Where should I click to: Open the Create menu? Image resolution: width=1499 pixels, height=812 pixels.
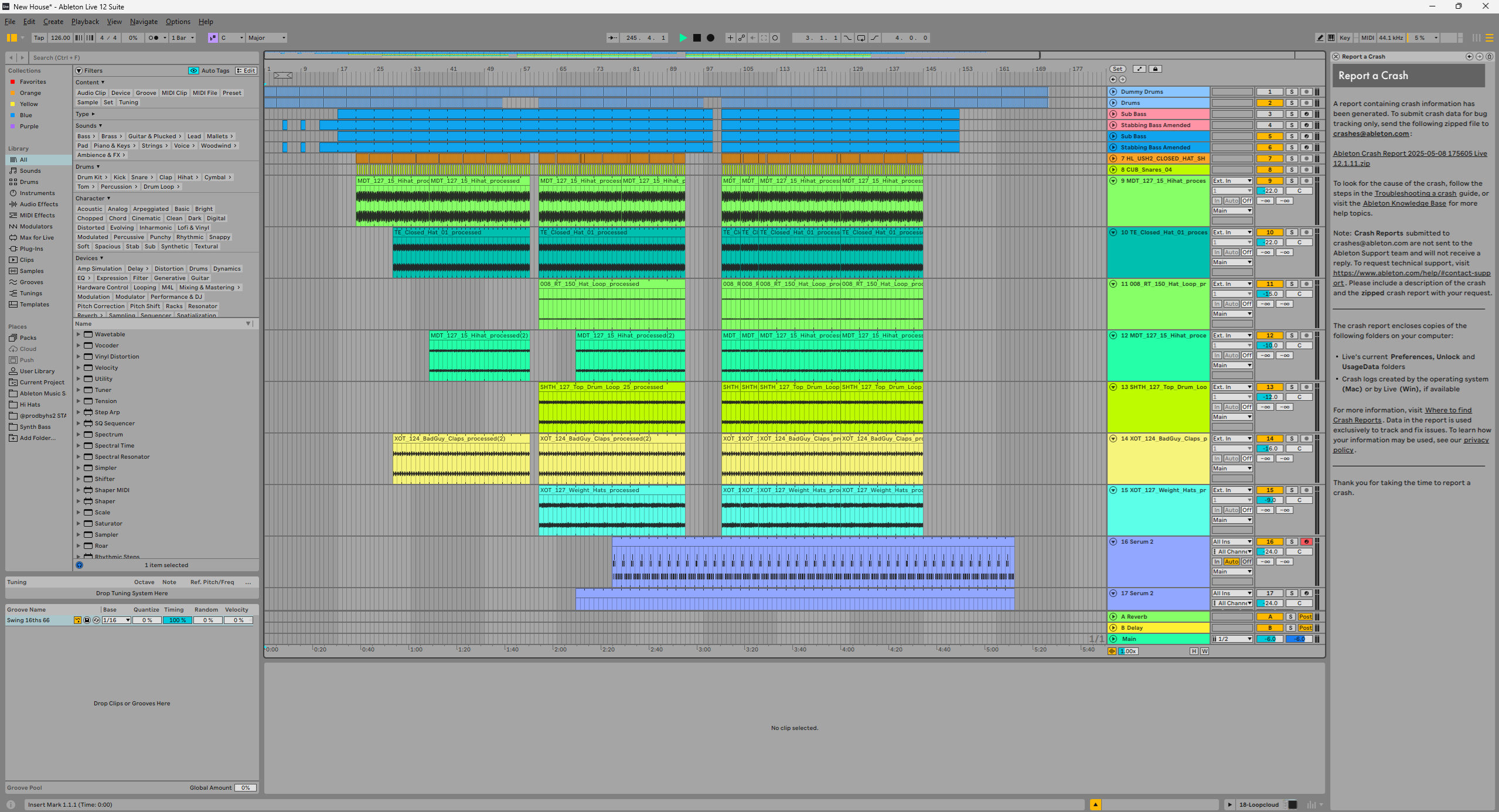[53, 22]
